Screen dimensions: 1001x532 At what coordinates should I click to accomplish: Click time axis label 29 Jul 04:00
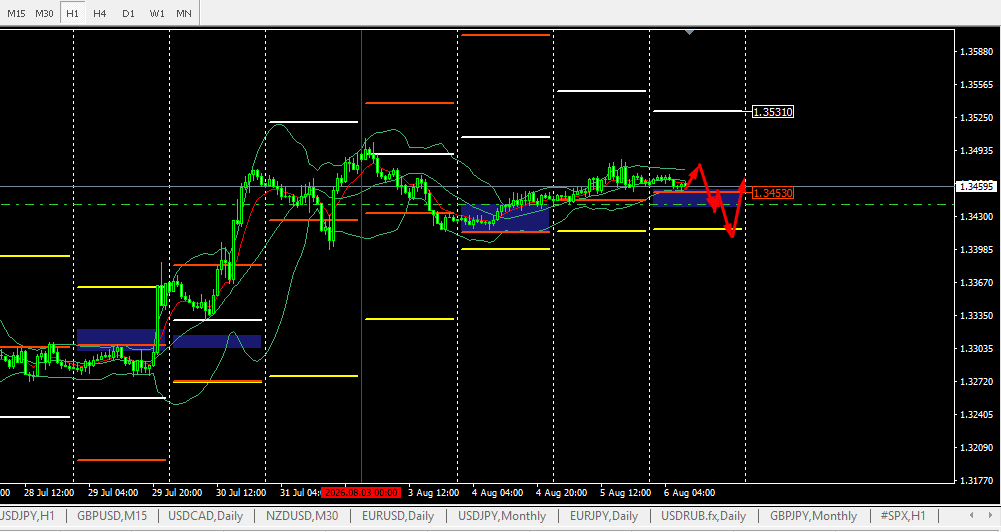[113, 492]
